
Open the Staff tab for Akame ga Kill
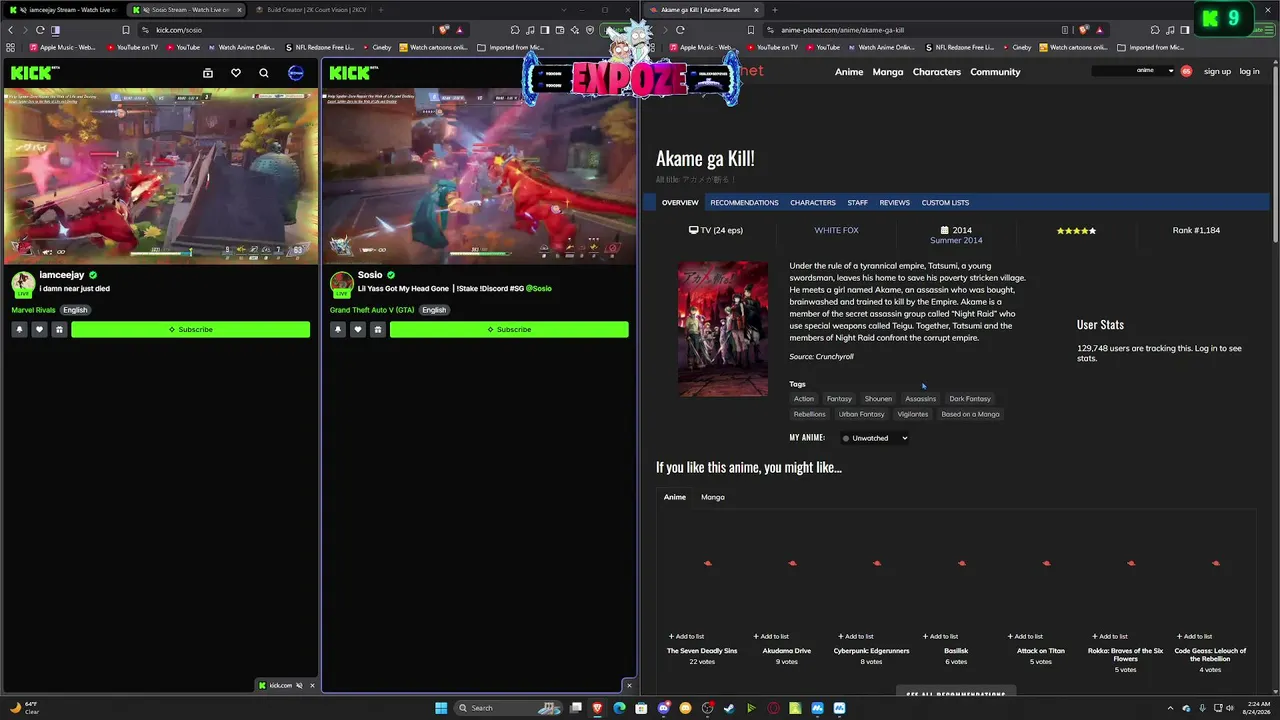(x=858, y=203)
